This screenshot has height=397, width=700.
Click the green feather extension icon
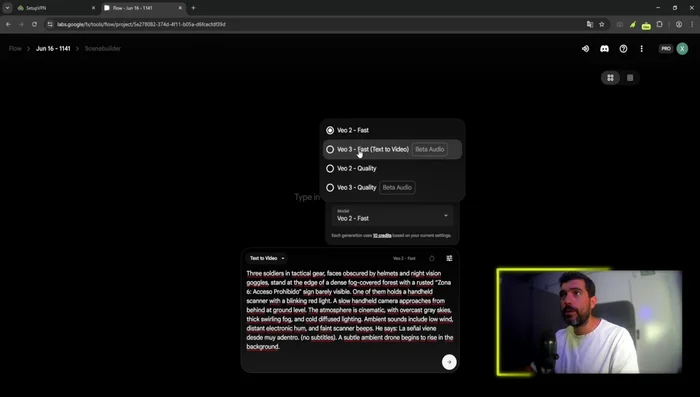633,25
